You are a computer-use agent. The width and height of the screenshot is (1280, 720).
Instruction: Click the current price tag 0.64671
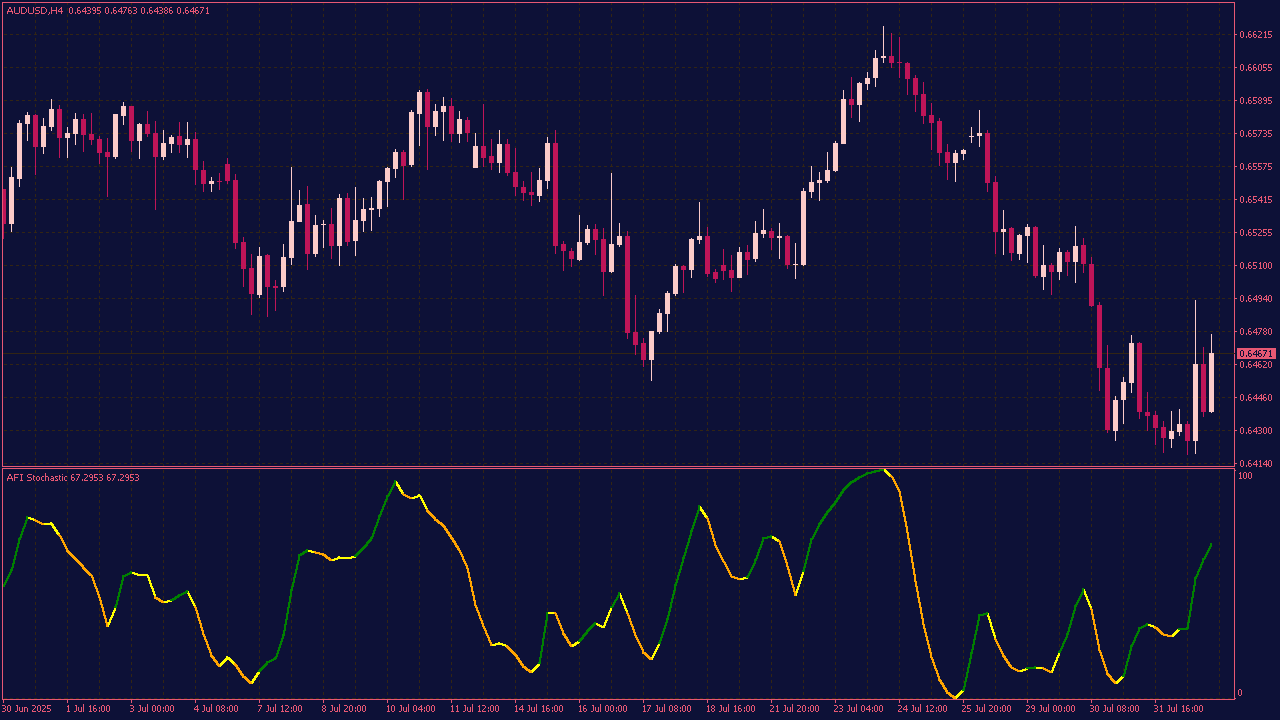tap(1256, 354)
